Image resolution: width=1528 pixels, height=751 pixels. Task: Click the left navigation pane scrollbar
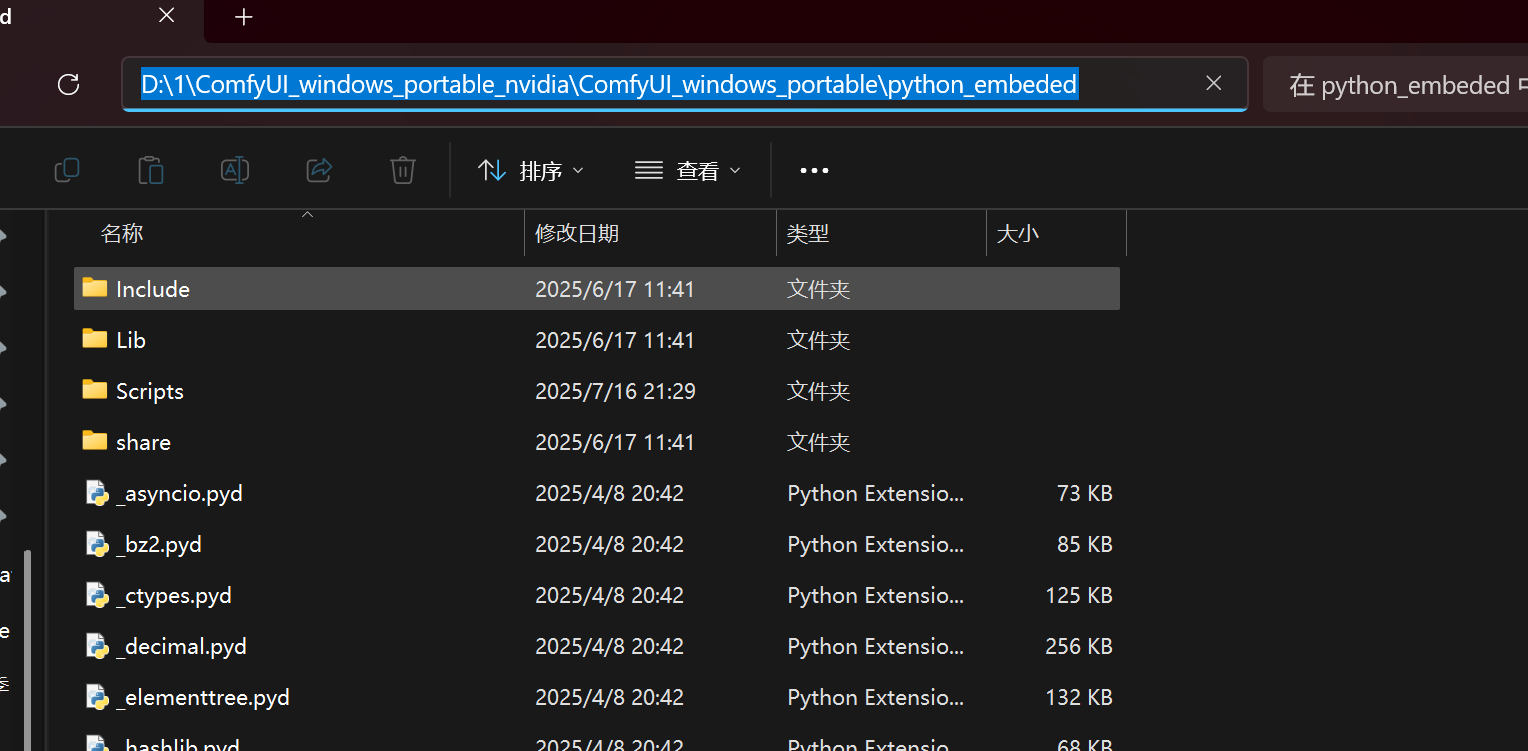click(x=28, y=640)
